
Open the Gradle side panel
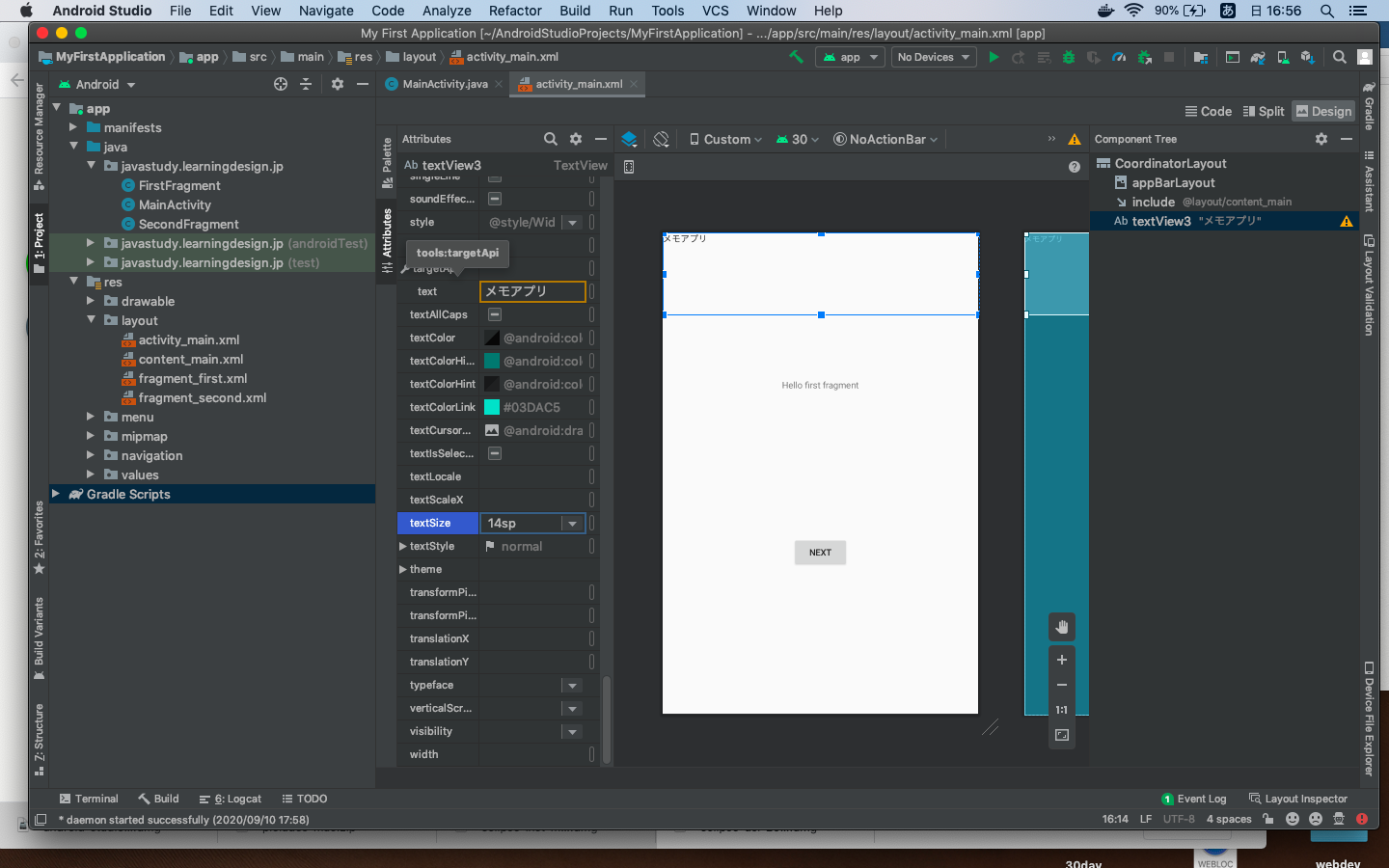click(x=1369, y=105)
